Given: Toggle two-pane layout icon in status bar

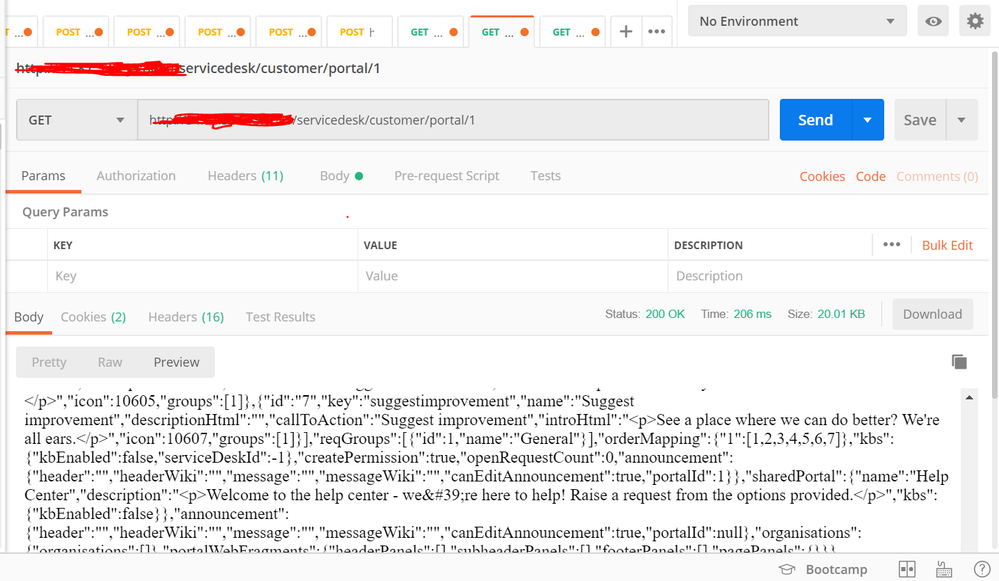Looking at the screenshot, I should tap(907, 569).
